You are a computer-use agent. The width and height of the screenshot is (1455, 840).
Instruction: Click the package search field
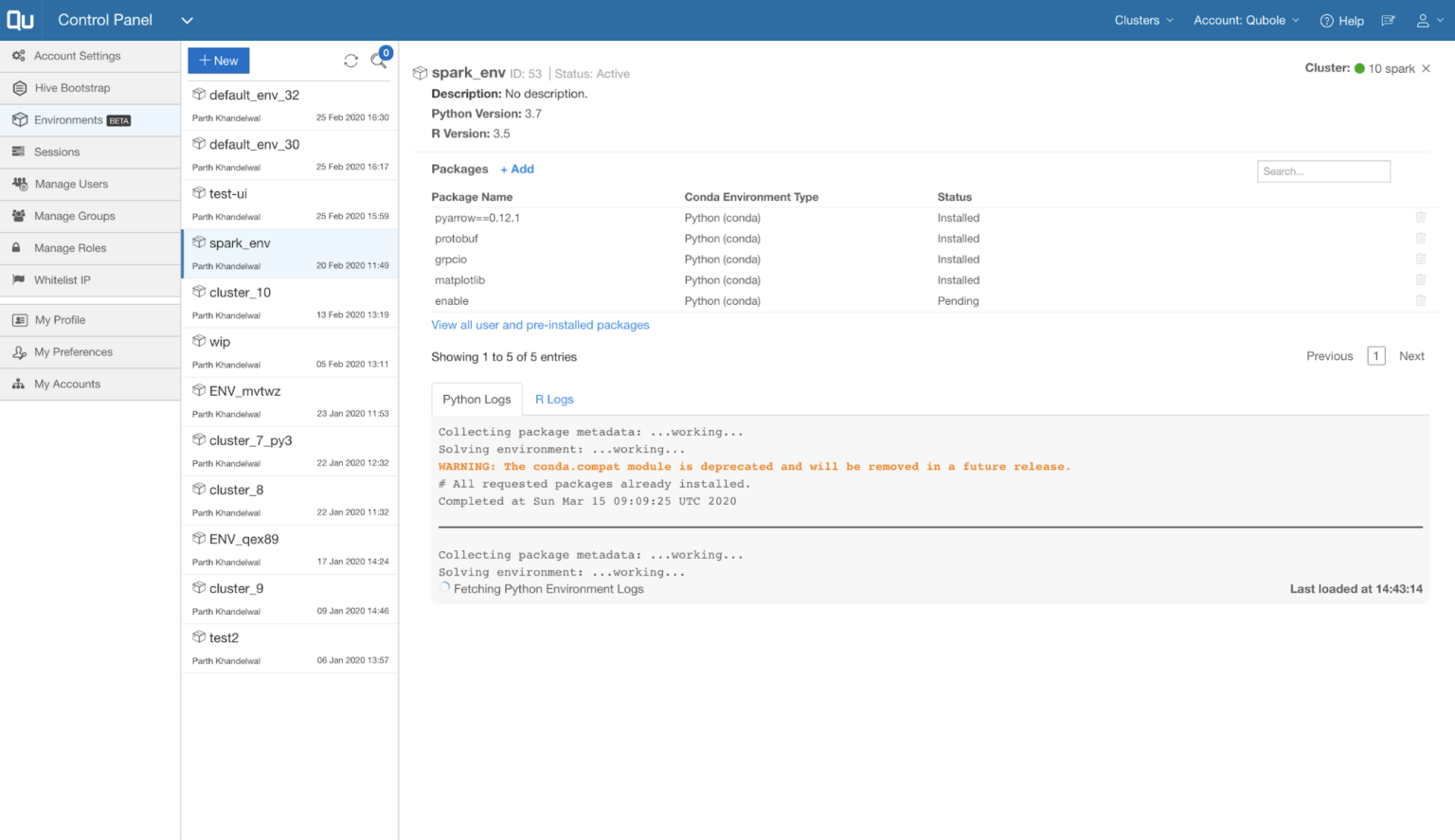click(x=1323, y=170)
